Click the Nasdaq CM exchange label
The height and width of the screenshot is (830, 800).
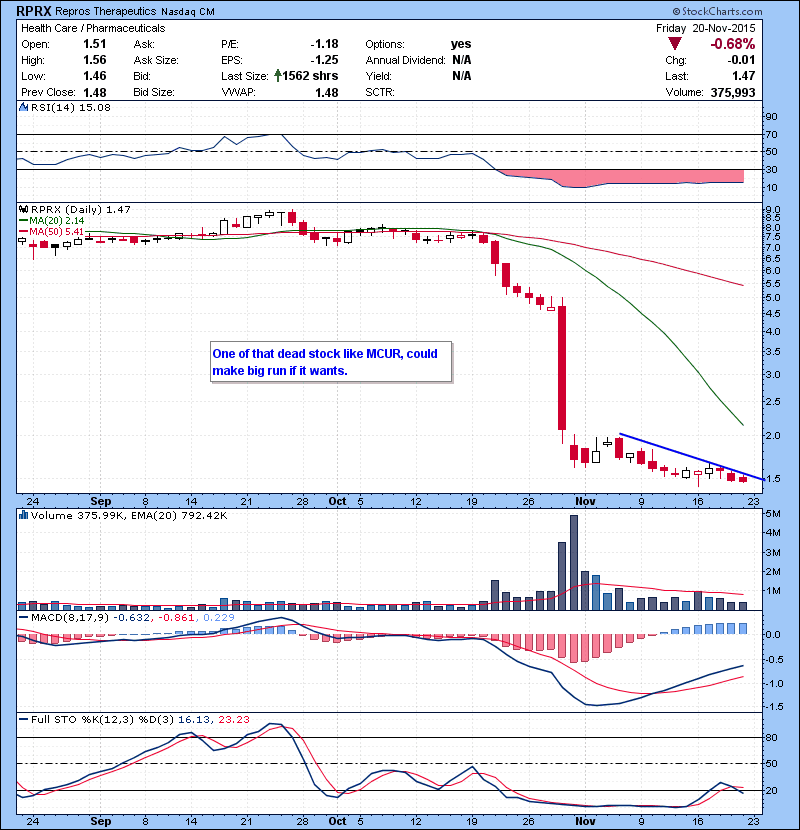(188, 12)
